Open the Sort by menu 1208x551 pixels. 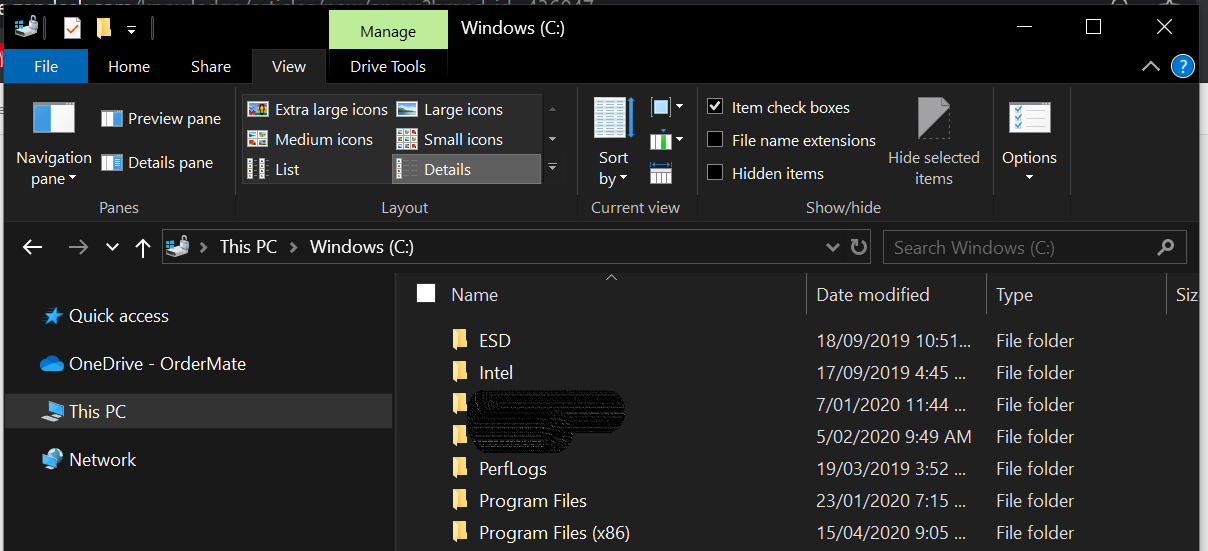pyautogui.click(x=613, y=142)
